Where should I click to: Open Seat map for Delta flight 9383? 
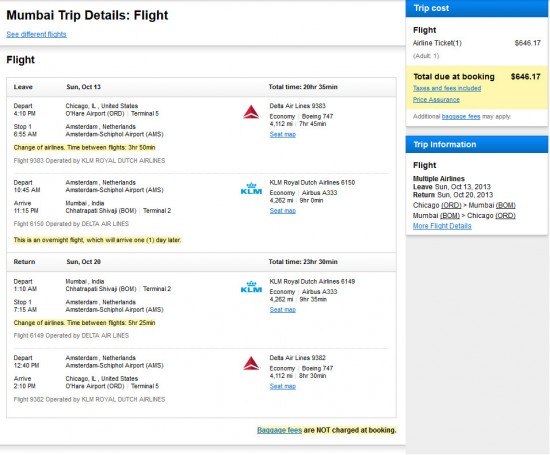283,134
